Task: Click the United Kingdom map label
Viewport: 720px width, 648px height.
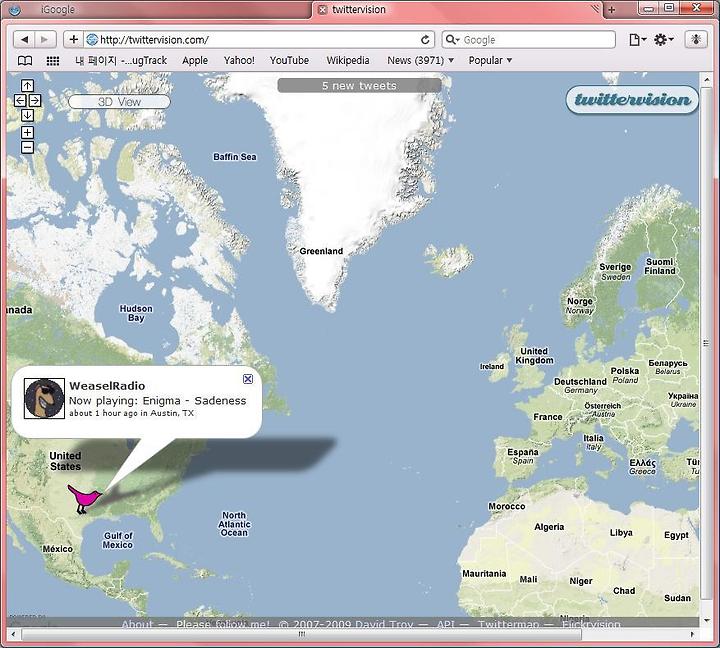Action: tap(534, 356)
